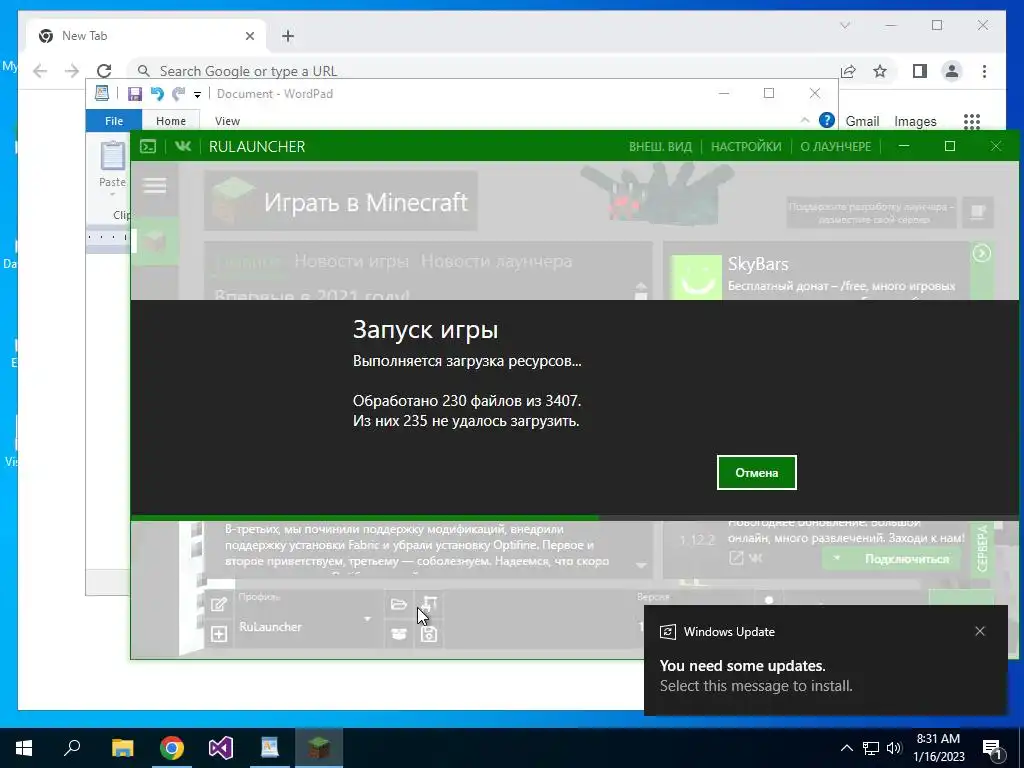1024x768 pixels.
Task: Click the coffee cup icon
Action: pos(978,212)
